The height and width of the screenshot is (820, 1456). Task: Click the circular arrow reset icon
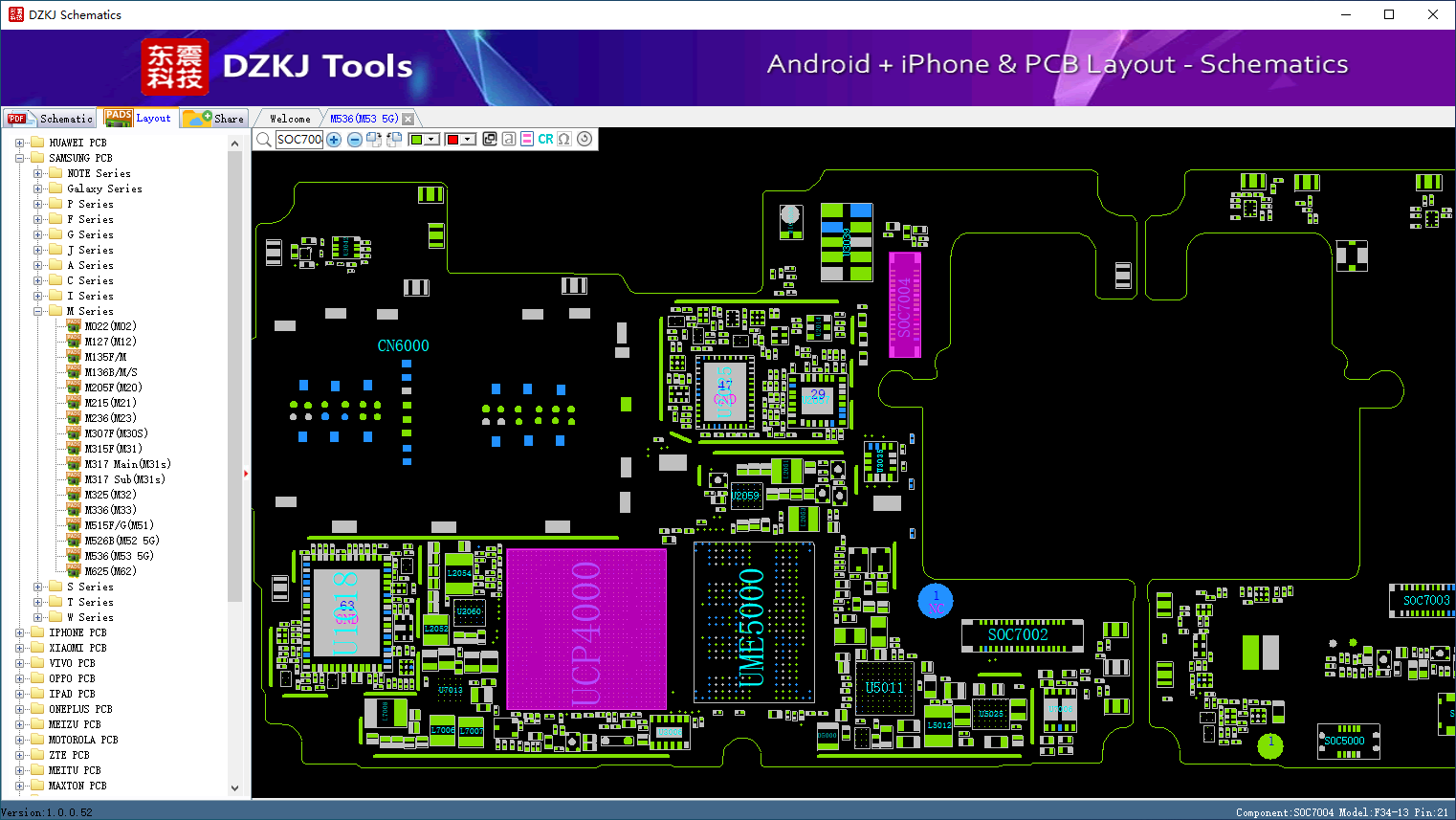click(585, 139)
